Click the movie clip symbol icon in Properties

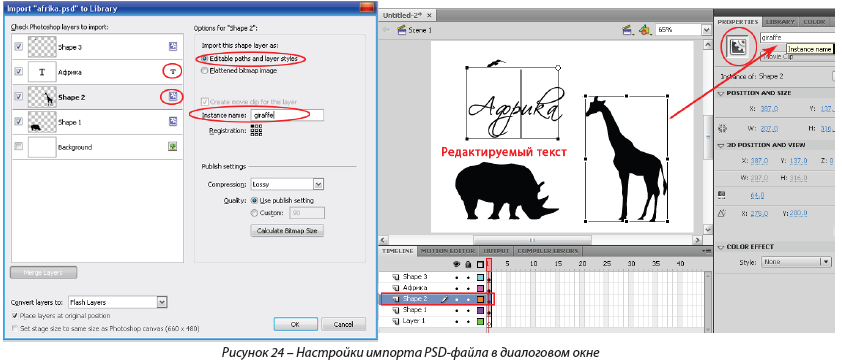coord(738,47)
